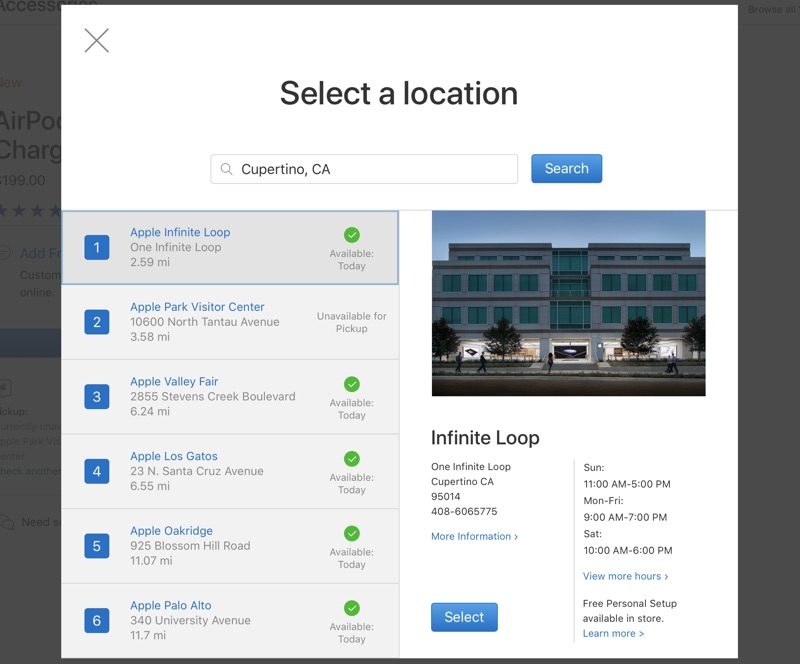Open Apple Park Visitor Center link
The image size is (800, 664).
pyautogui.click(x=197, y=307)
